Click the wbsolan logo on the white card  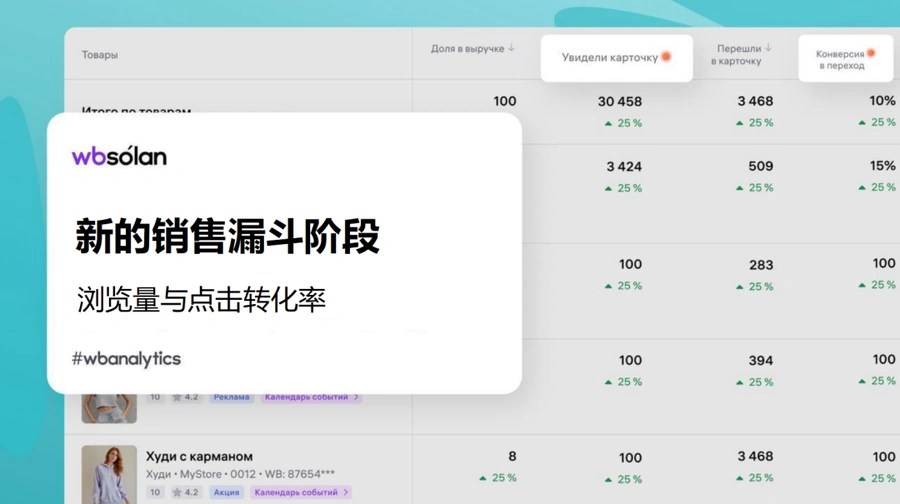pyautogui.click(x=119, y=156)
